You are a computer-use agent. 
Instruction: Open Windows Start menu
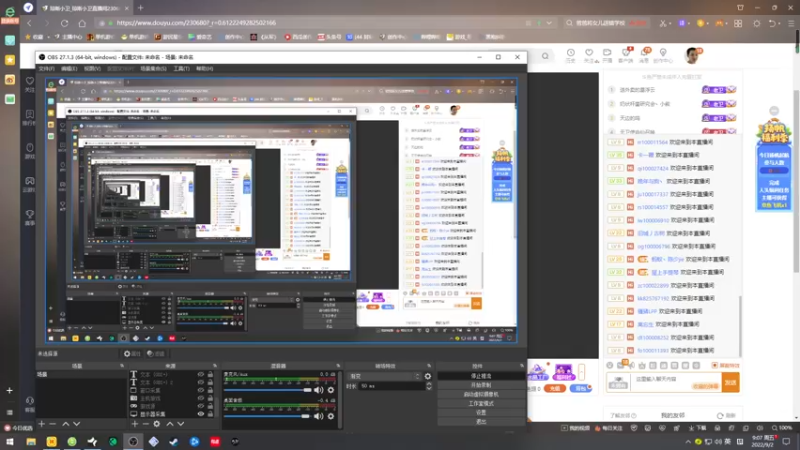pyautogui.click(x=10, y=441)
